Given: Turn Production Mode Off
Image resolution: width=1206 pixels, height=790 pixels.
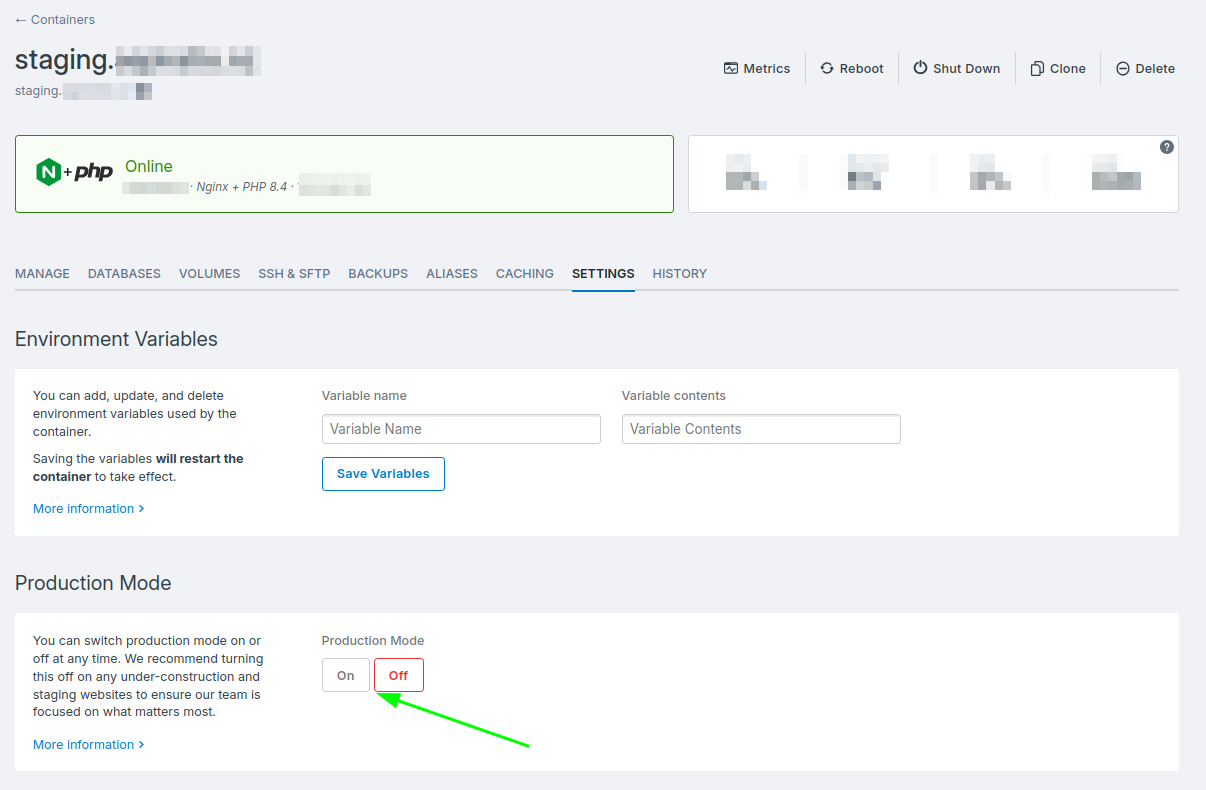Looking at the screenshot, I should (399, 675).
